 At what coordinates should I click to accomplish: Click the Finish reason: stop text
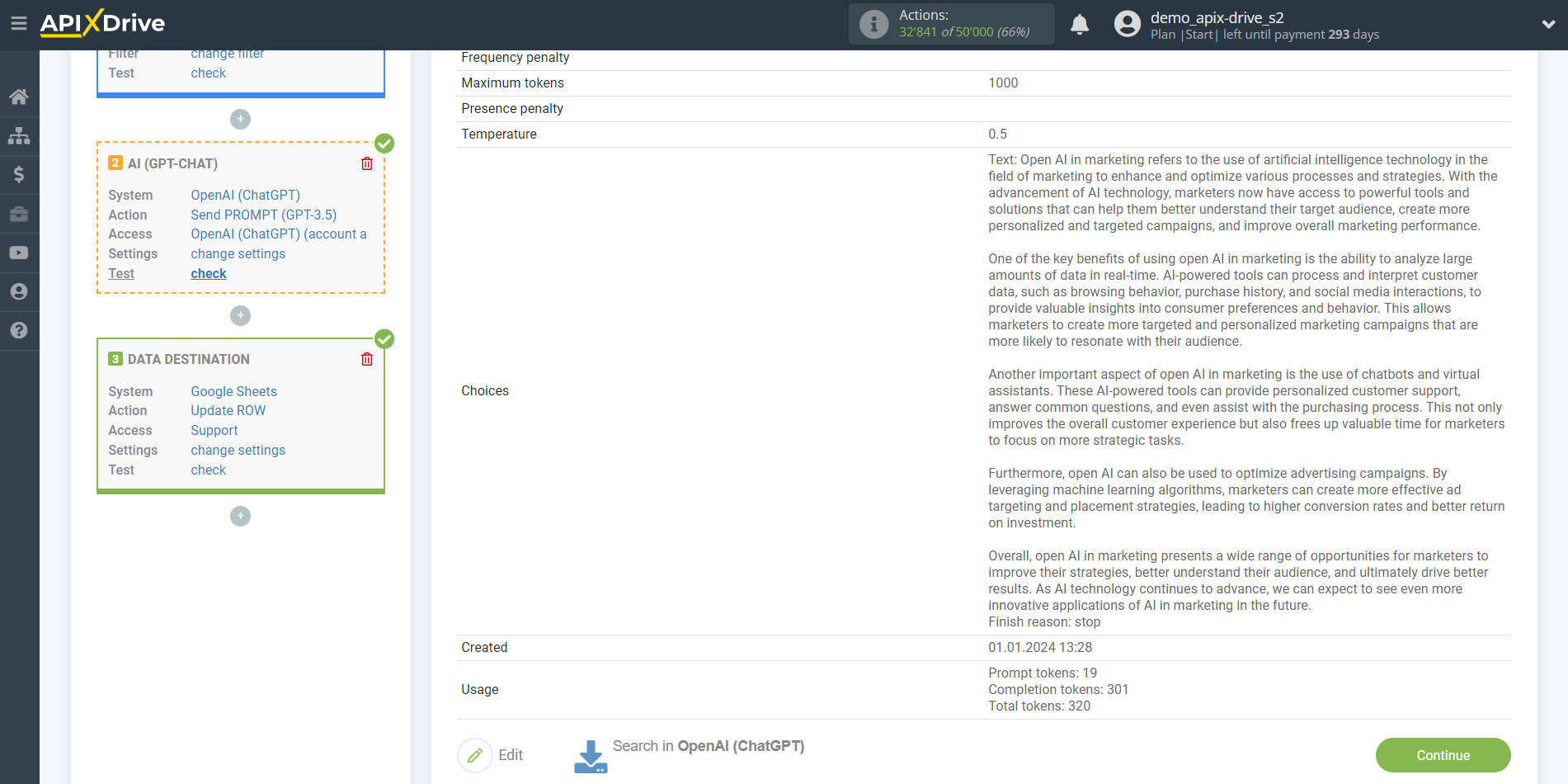[x=1044, y=621]
